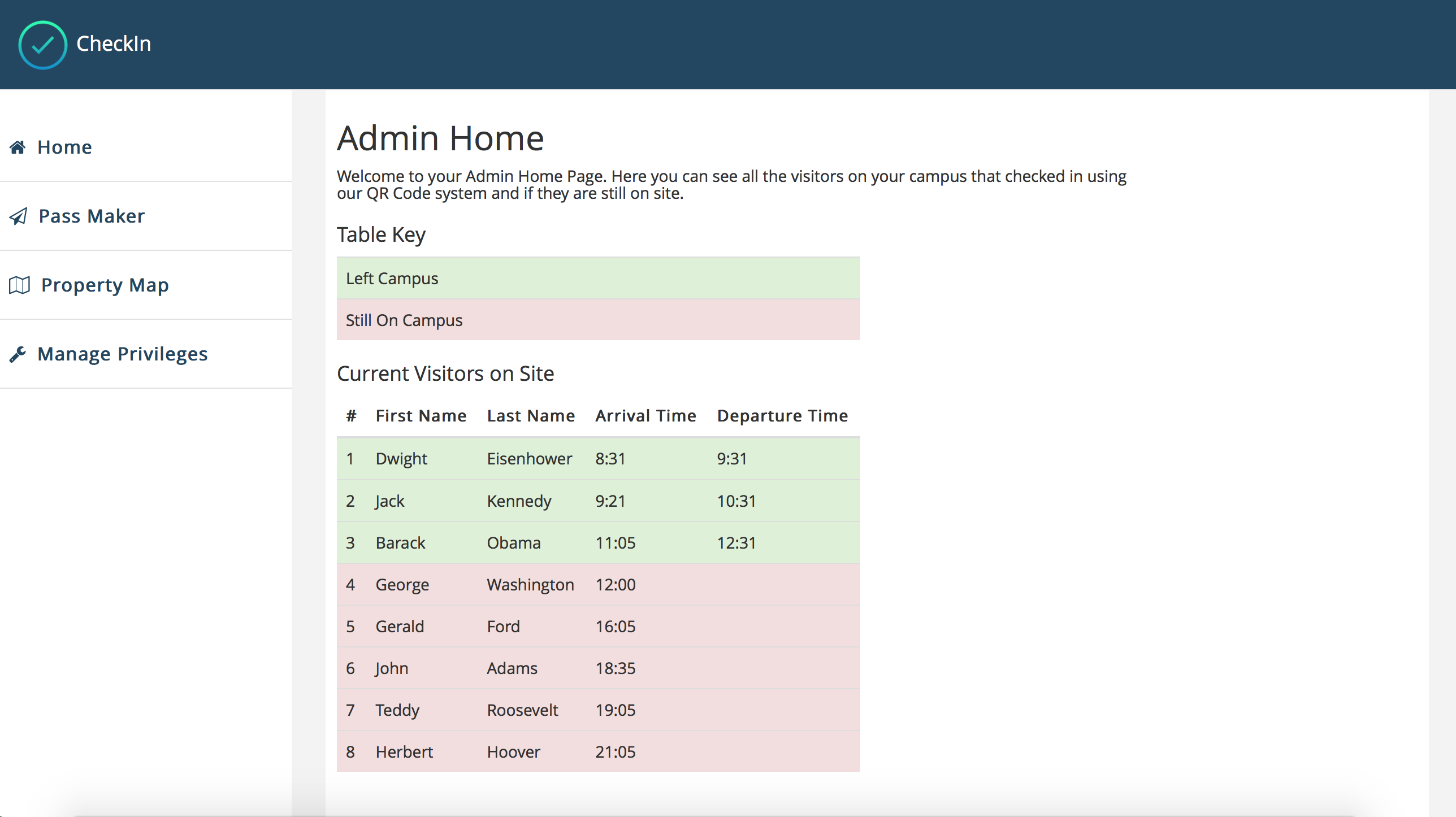Viewport: 1456px width, 817px height.
Task: Select the Herbert Hoover visitor row
Action: (x=598, y=751)
